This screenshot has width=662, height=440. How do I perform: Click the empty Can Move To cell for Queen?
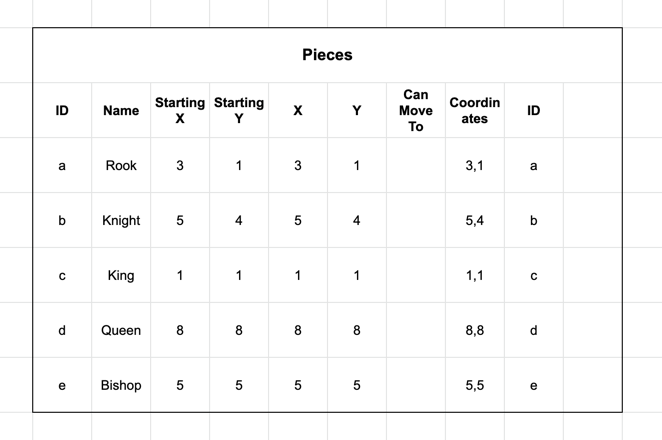pyautogui.click(x=416, y=330)
